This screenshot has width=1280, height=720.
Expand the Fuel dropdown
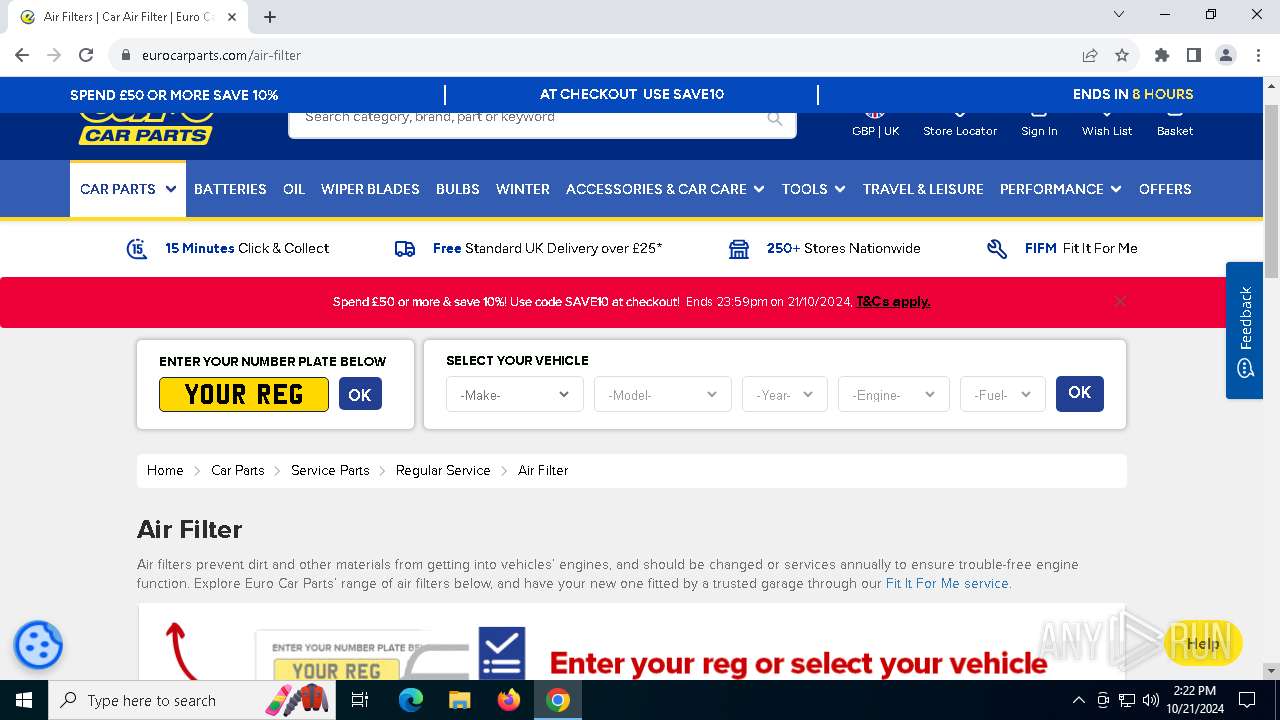click(x=1002, y=394)
